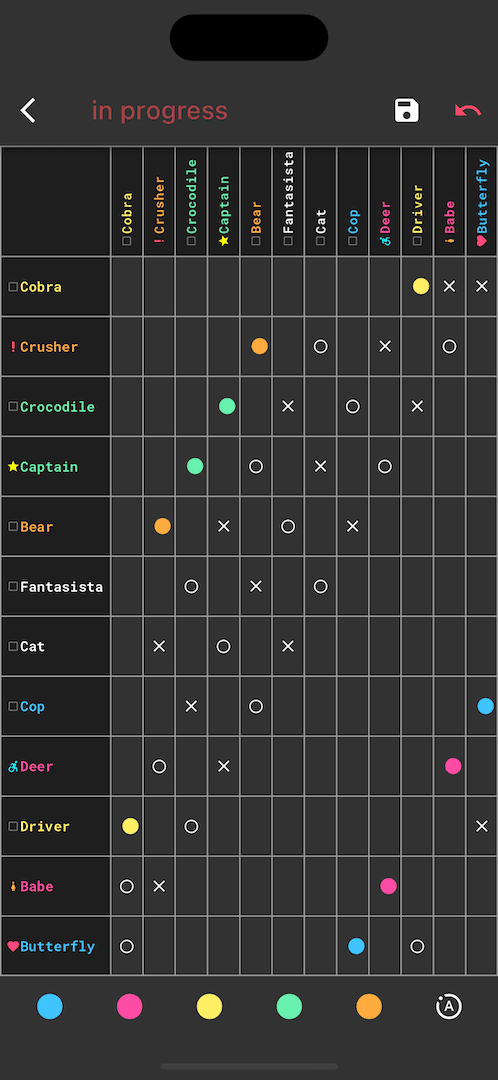498x1080 pixels.
Task: Select the blue color swatch
Action: [50, 1006]
